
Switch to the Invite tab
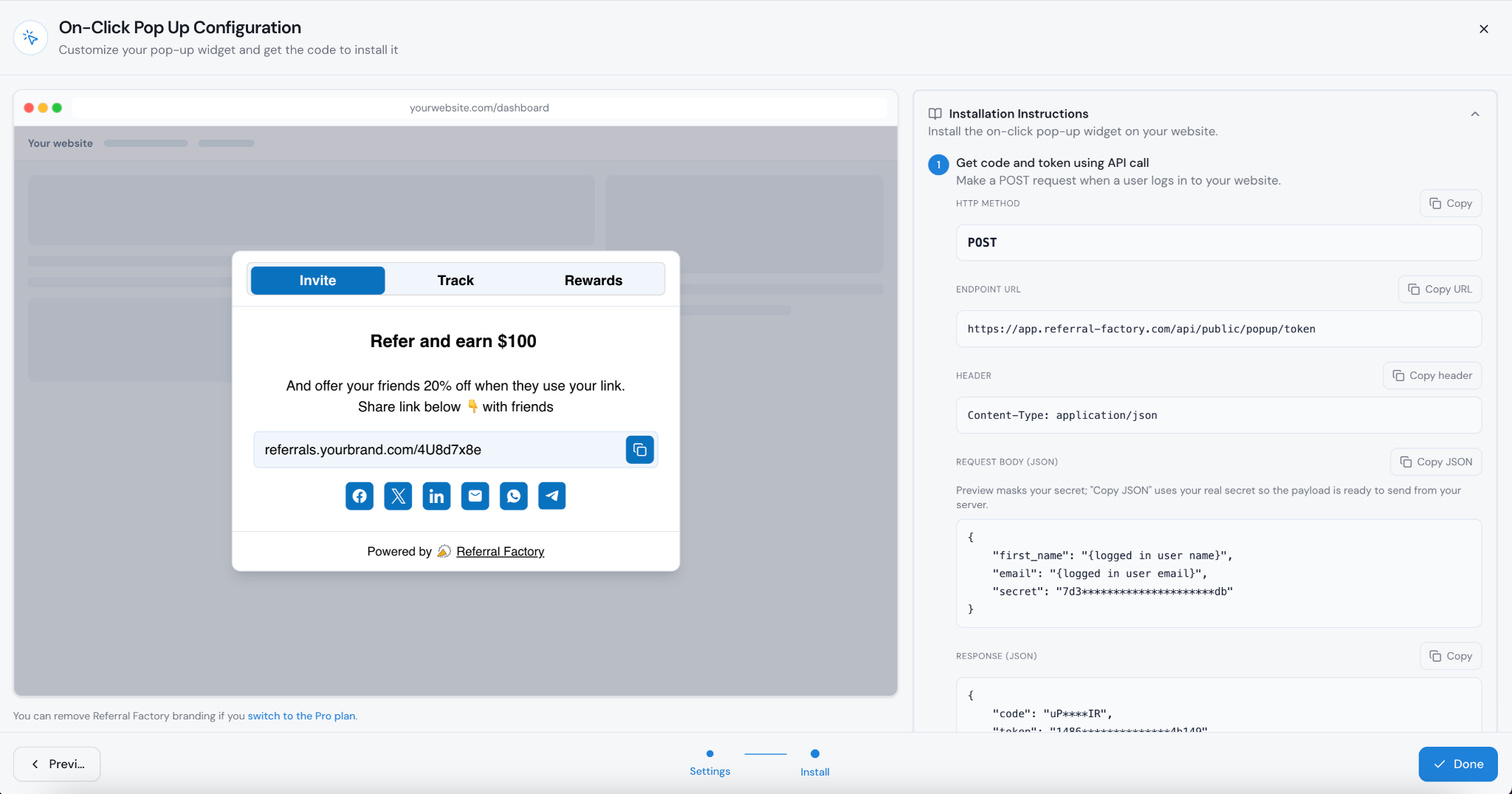pyautogui.click(x=317, y=281)
